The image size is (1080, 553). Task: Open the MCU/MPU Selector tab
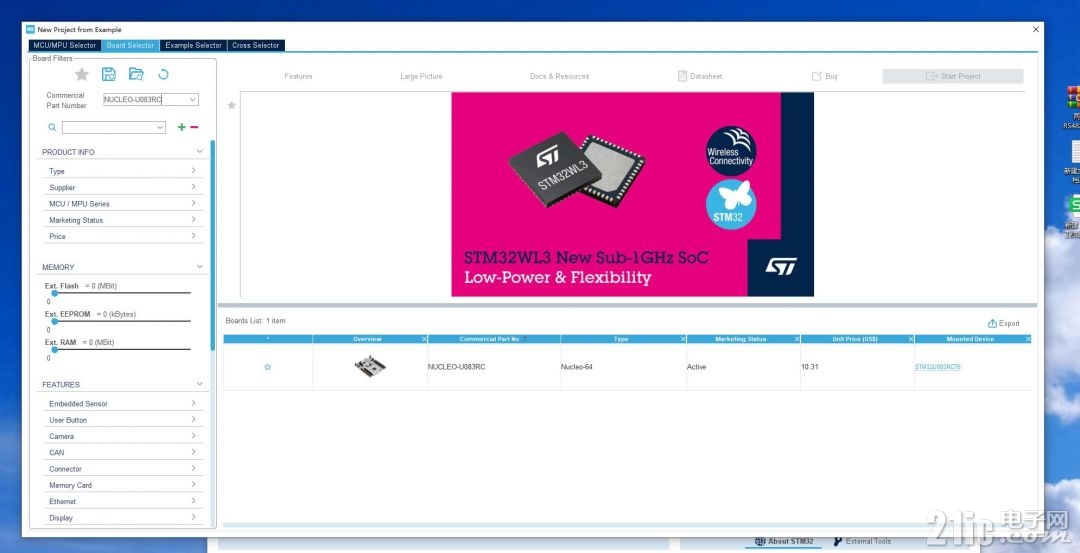65,45
